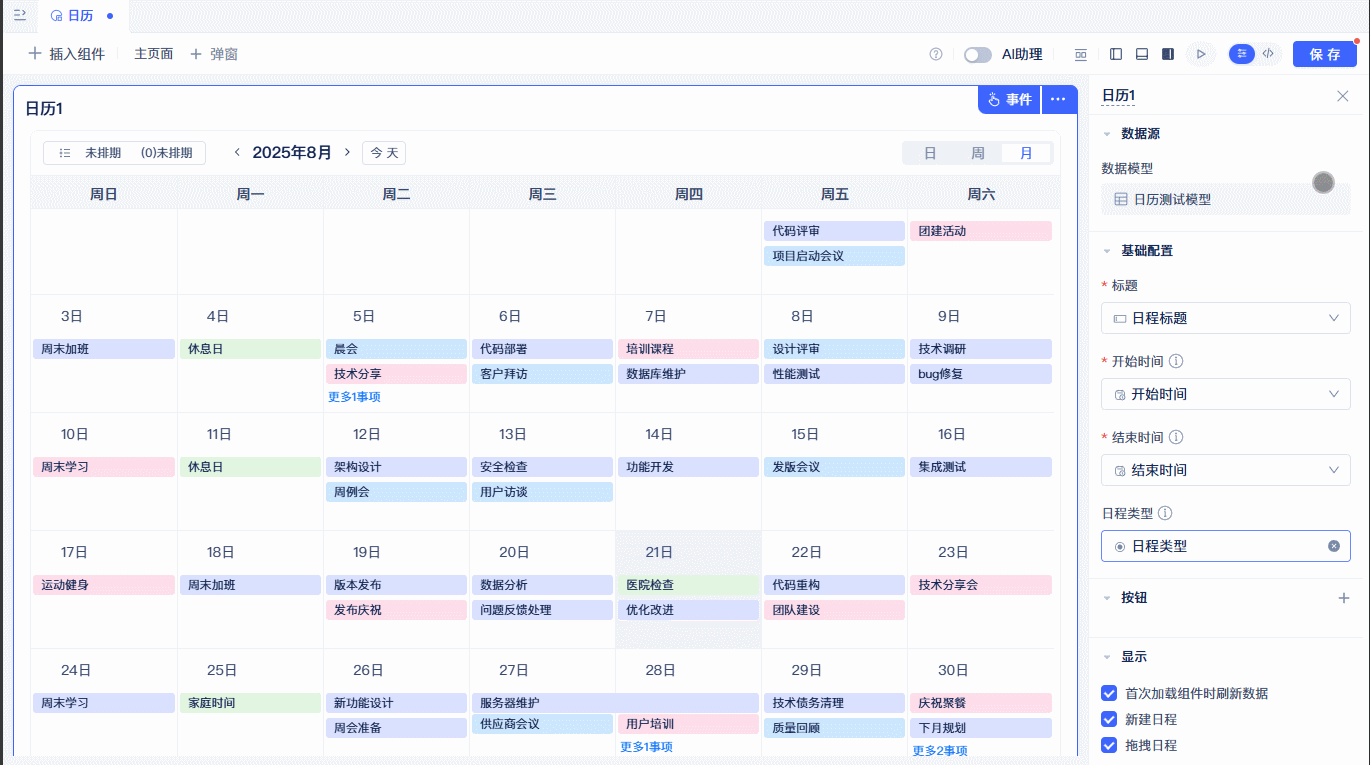The image size is (1370, 765).
Task: Open the 主页面 tab
Action: coord(154,54)
